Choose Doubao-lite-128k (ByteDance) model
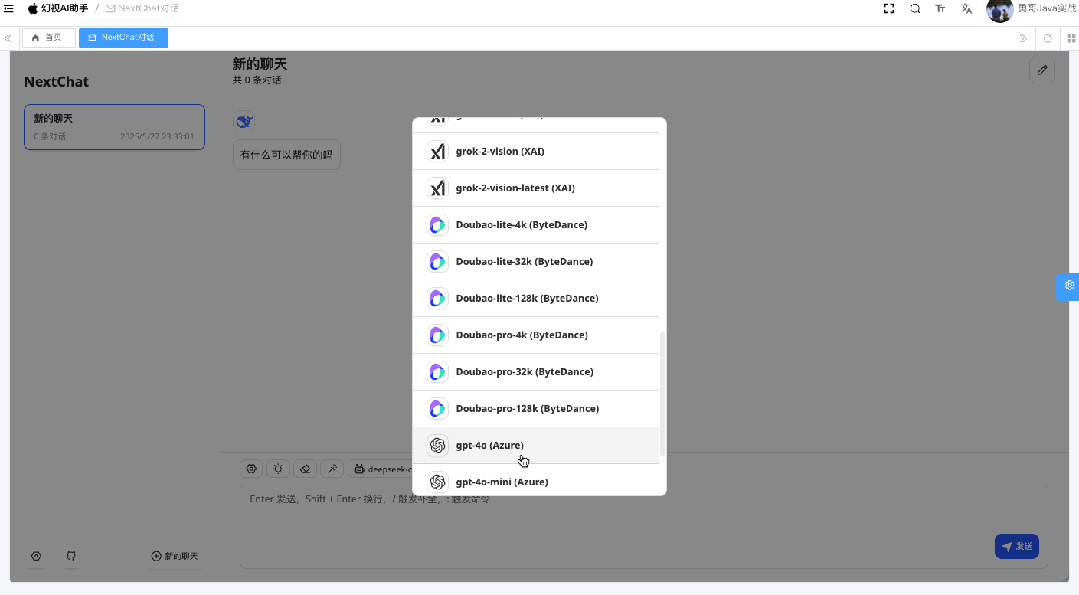The image size is (1079, 595). [x=536, y=299]
